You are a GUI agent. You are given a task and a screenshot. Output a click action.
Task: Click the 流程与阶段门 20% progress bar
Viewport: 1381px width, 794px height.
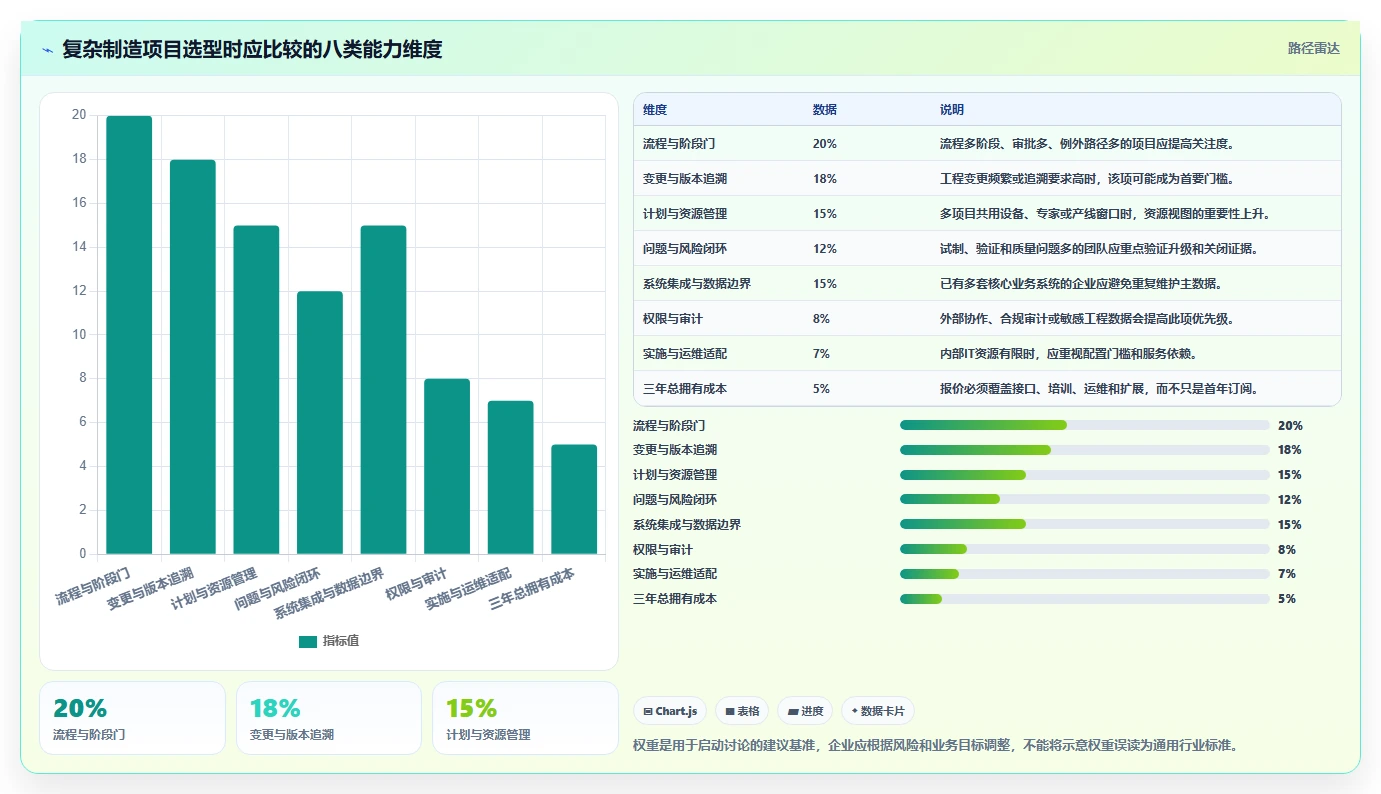[x=1085, y=425]
